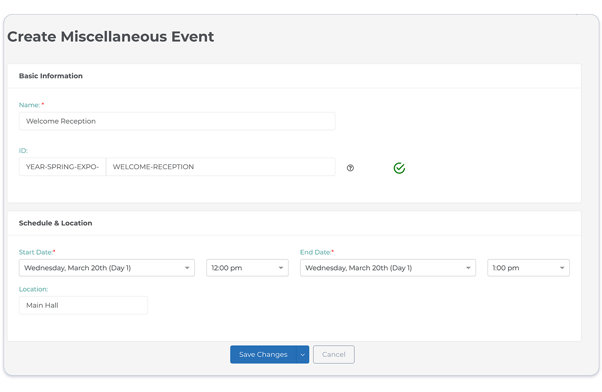The height and width of the screenshot is (392, 602).
Task: Click the End Date: label
Action: [316, 252]
